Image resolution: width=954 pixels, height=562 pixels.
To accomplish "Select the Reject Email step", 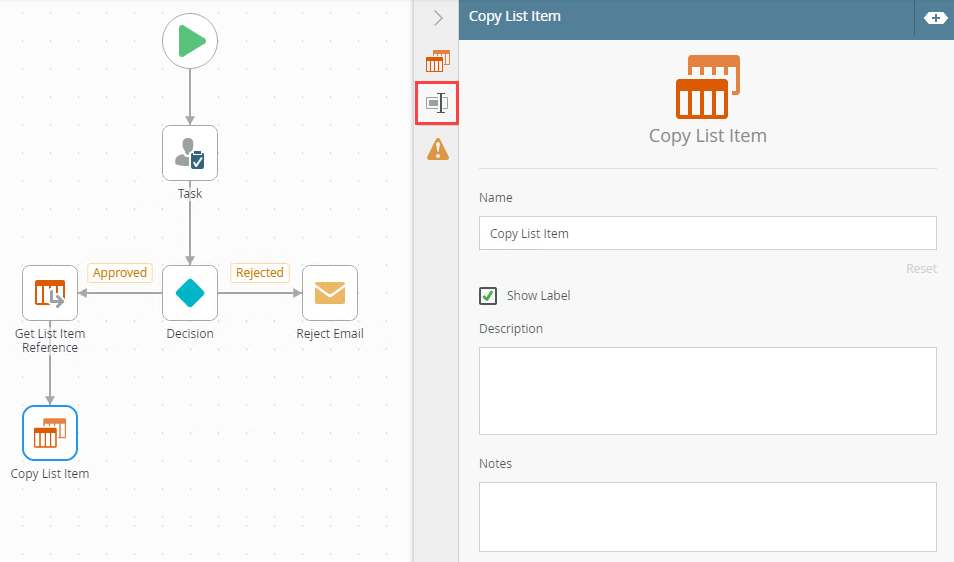I will coord(330,293).
